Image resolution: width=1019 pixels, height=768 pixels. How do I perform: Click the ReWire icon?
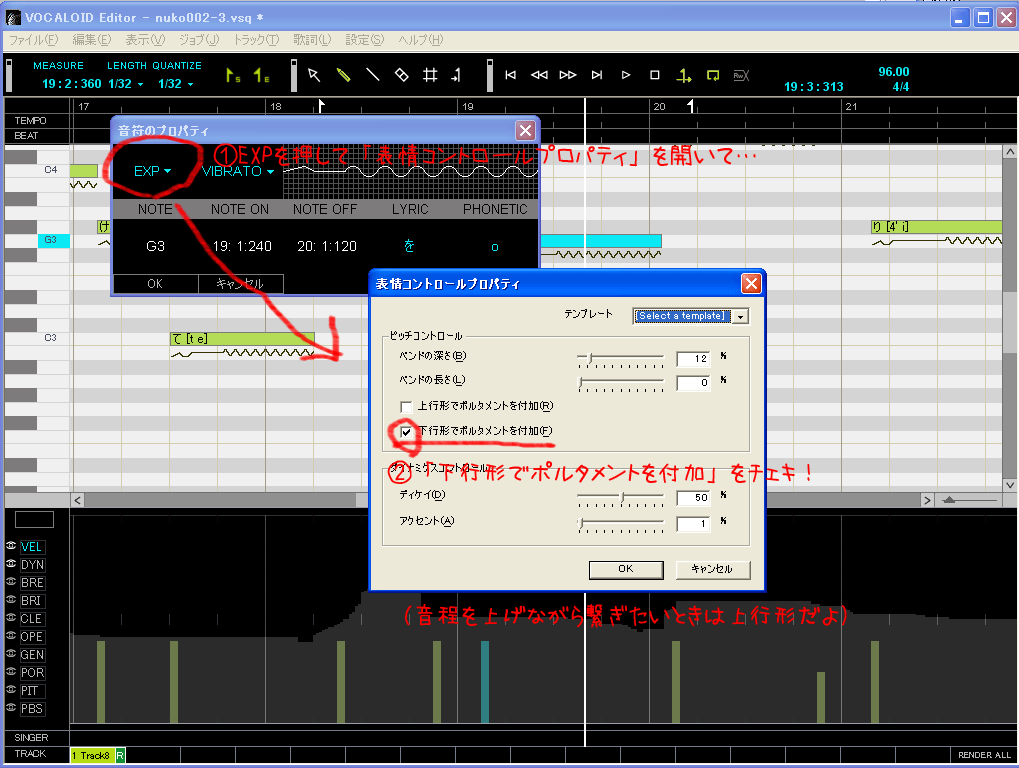coord(742,76)
